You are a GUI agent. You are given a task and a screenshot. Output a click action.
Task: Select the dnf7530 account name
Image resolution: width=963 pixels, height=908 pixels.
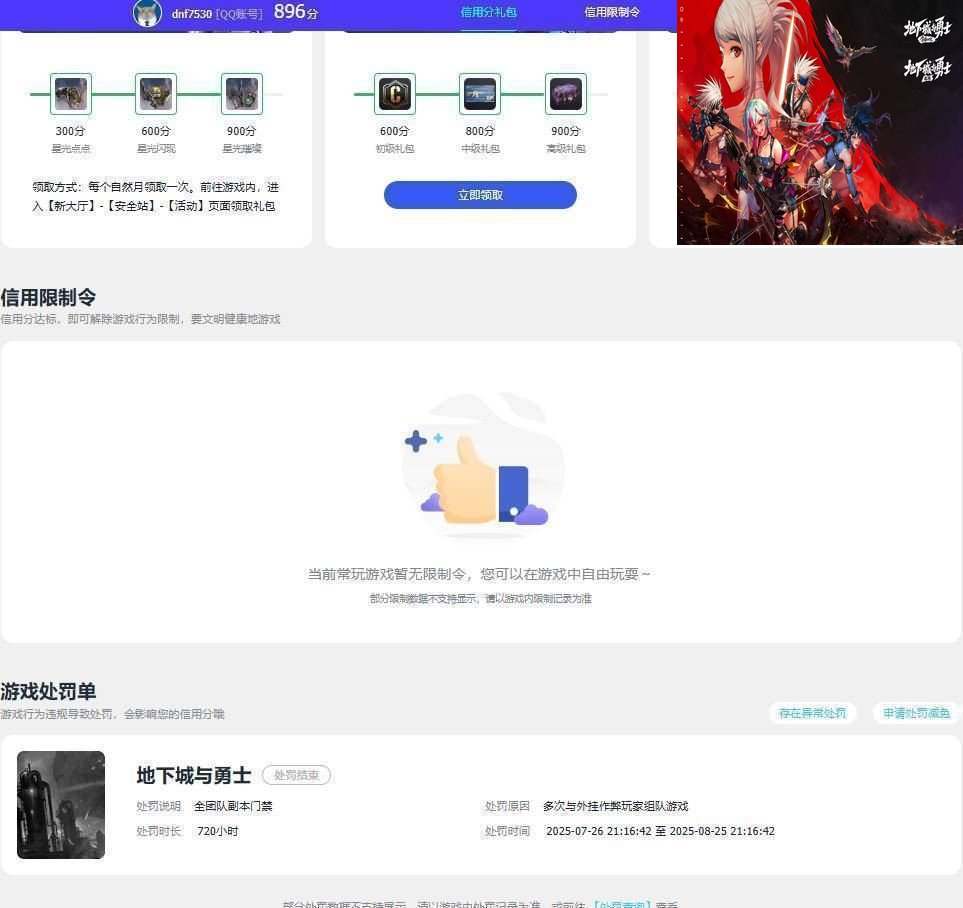tap(192, 14)
